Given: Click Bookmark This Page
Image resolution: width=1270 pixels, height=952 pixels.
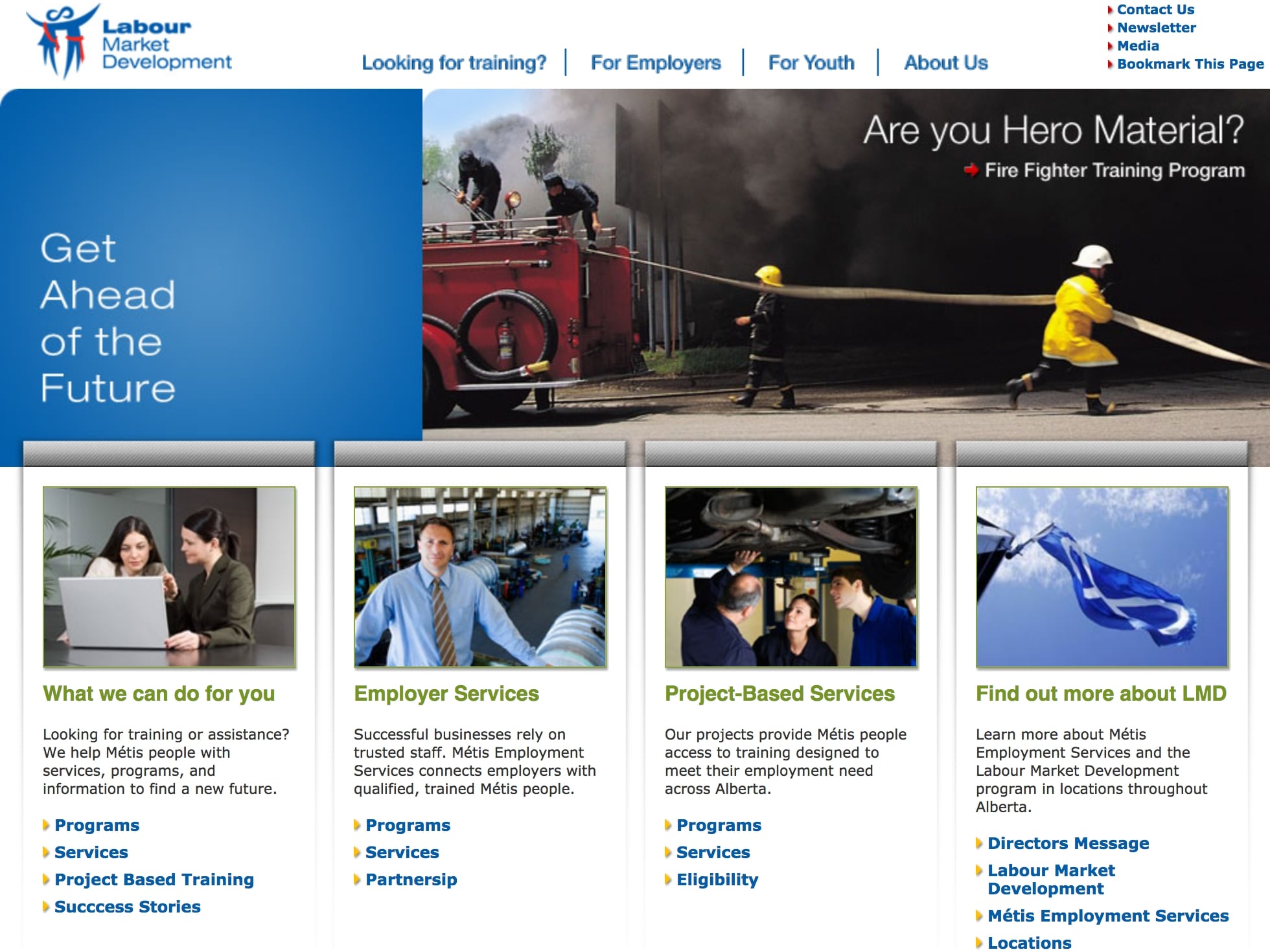Looking at the screenshot, I should point(1190,64).
